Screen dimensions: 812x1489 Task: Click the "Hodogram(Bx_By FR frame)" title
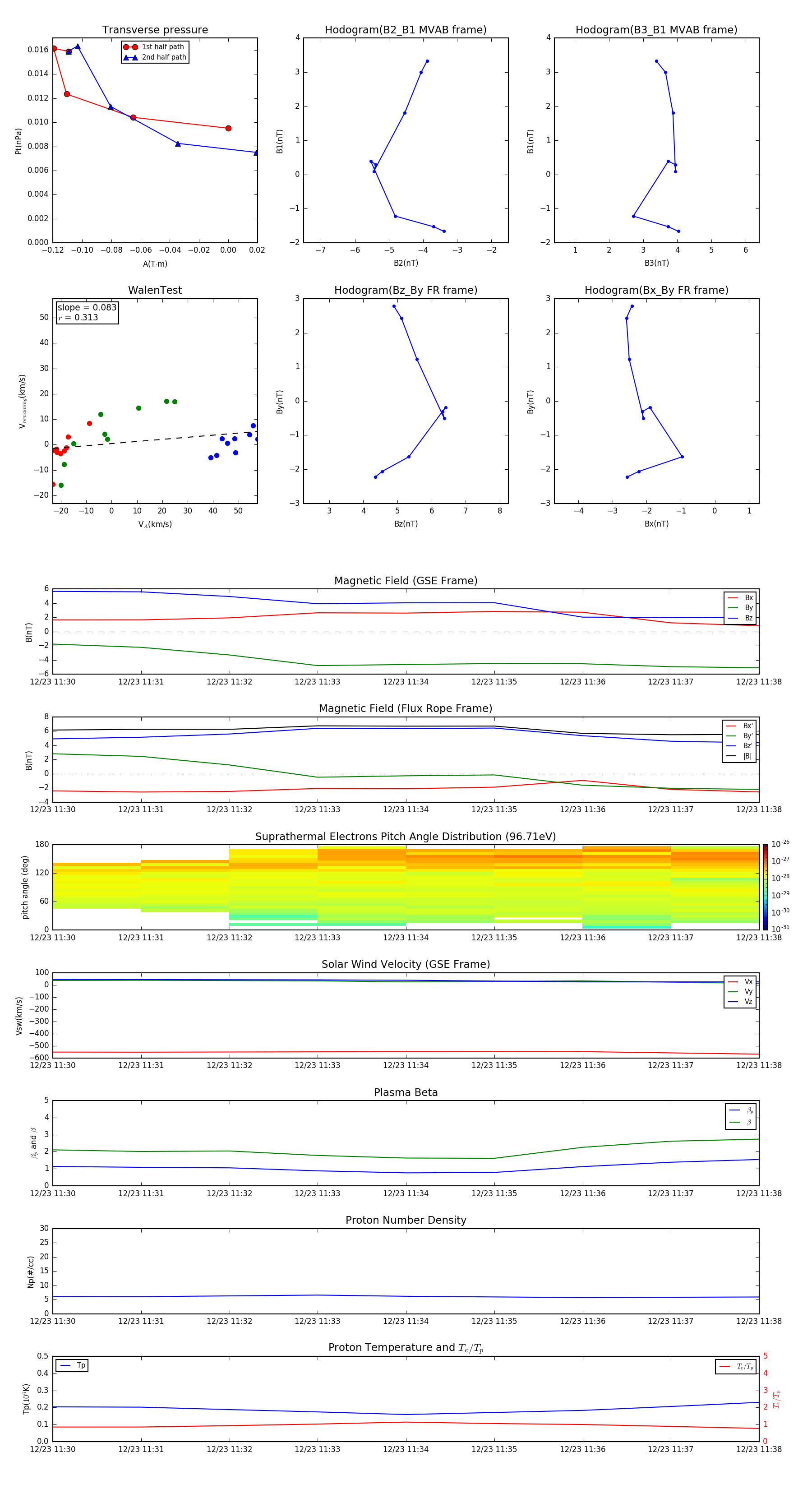656,290
